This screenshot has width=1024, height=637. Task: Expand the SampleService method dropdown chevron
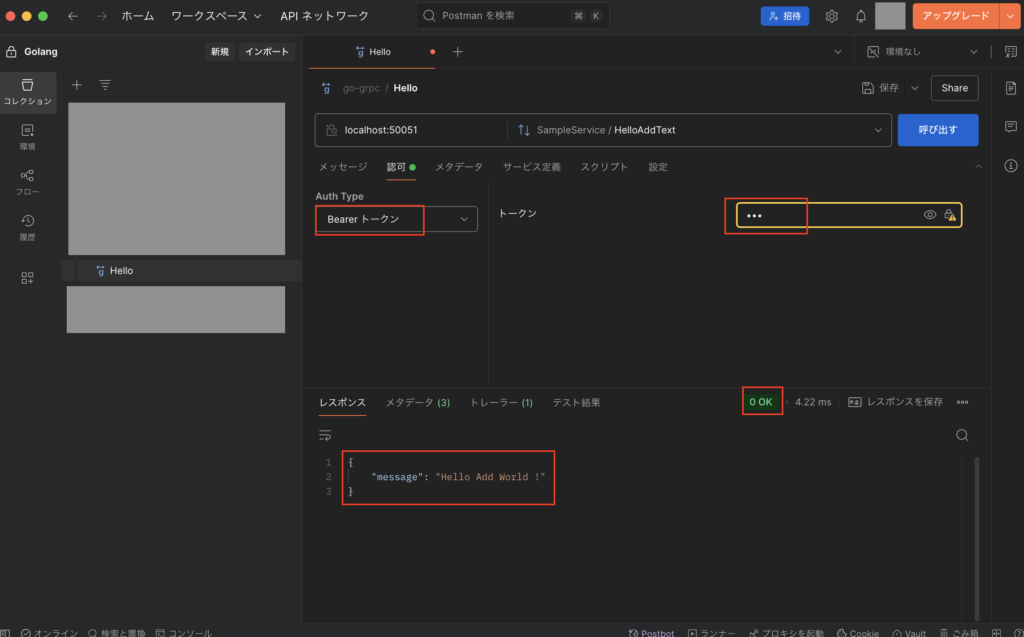(878, 130)
